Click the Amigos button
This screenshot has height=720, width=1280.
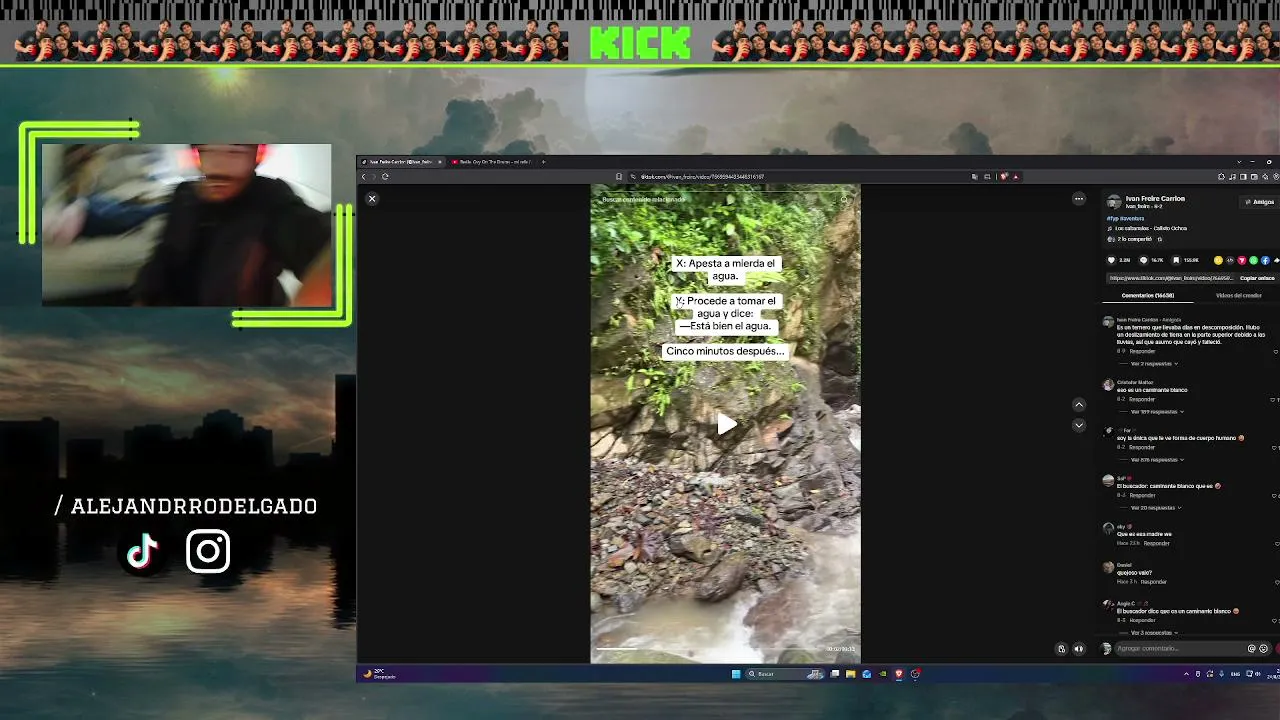tap(1260, 202)
